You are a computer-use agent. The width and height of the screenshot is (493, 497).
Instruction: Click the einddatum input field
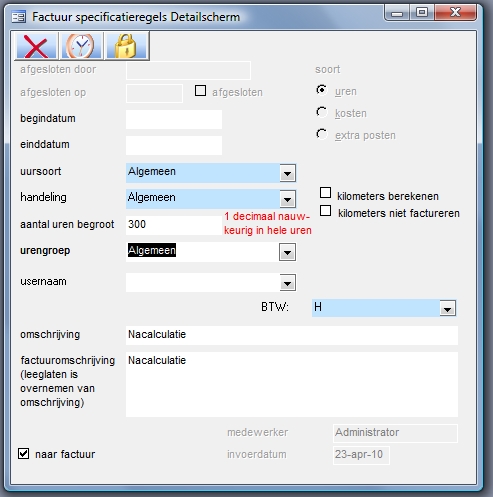click(x=174, y=145)
